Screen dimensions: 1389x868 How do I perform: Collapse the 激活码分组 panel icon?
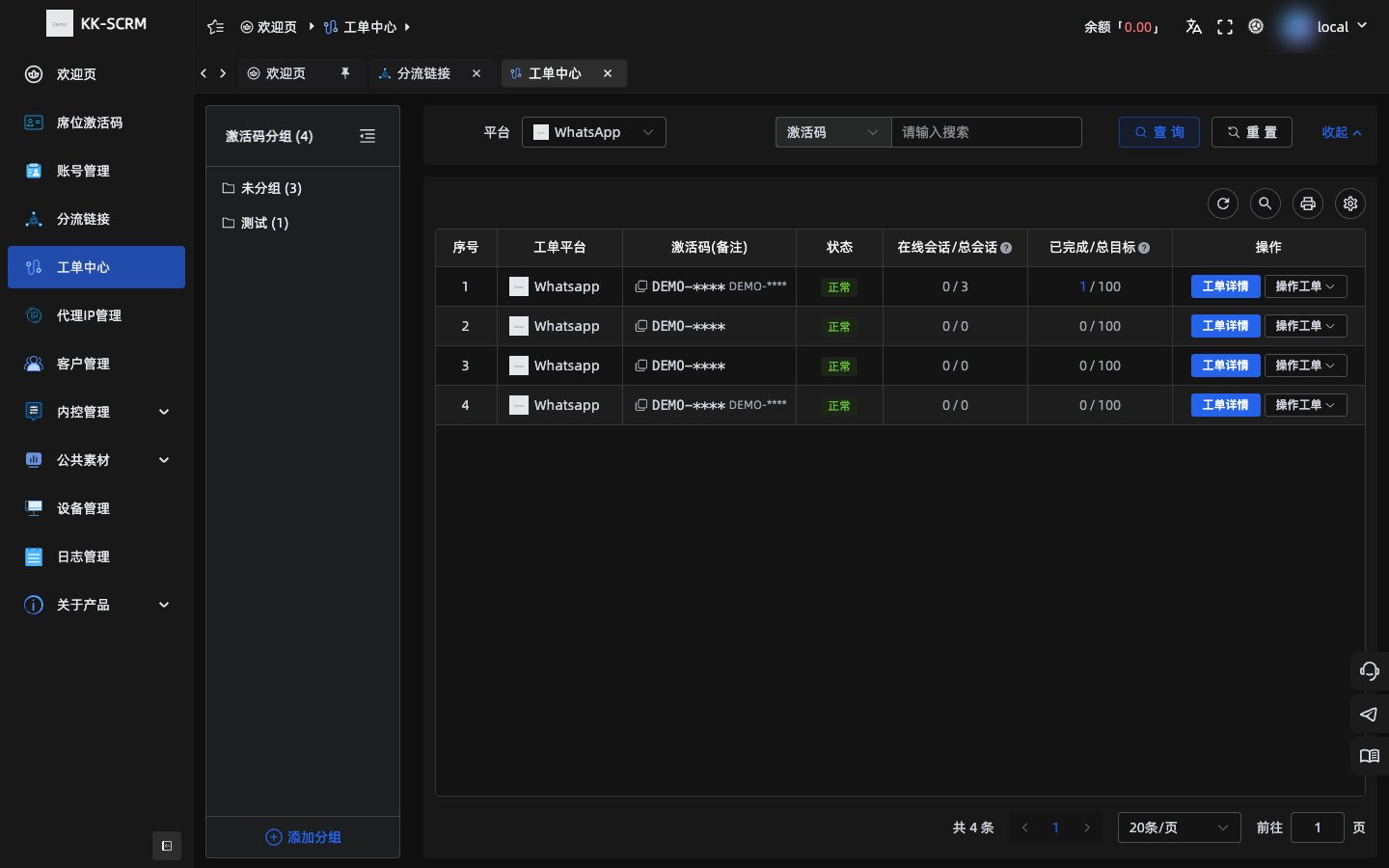pyautogui.click(x=368, y=136)
